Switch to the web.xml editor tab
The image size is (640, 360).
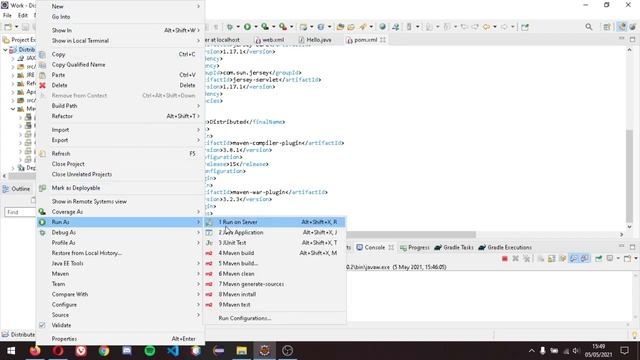(269, 40)
